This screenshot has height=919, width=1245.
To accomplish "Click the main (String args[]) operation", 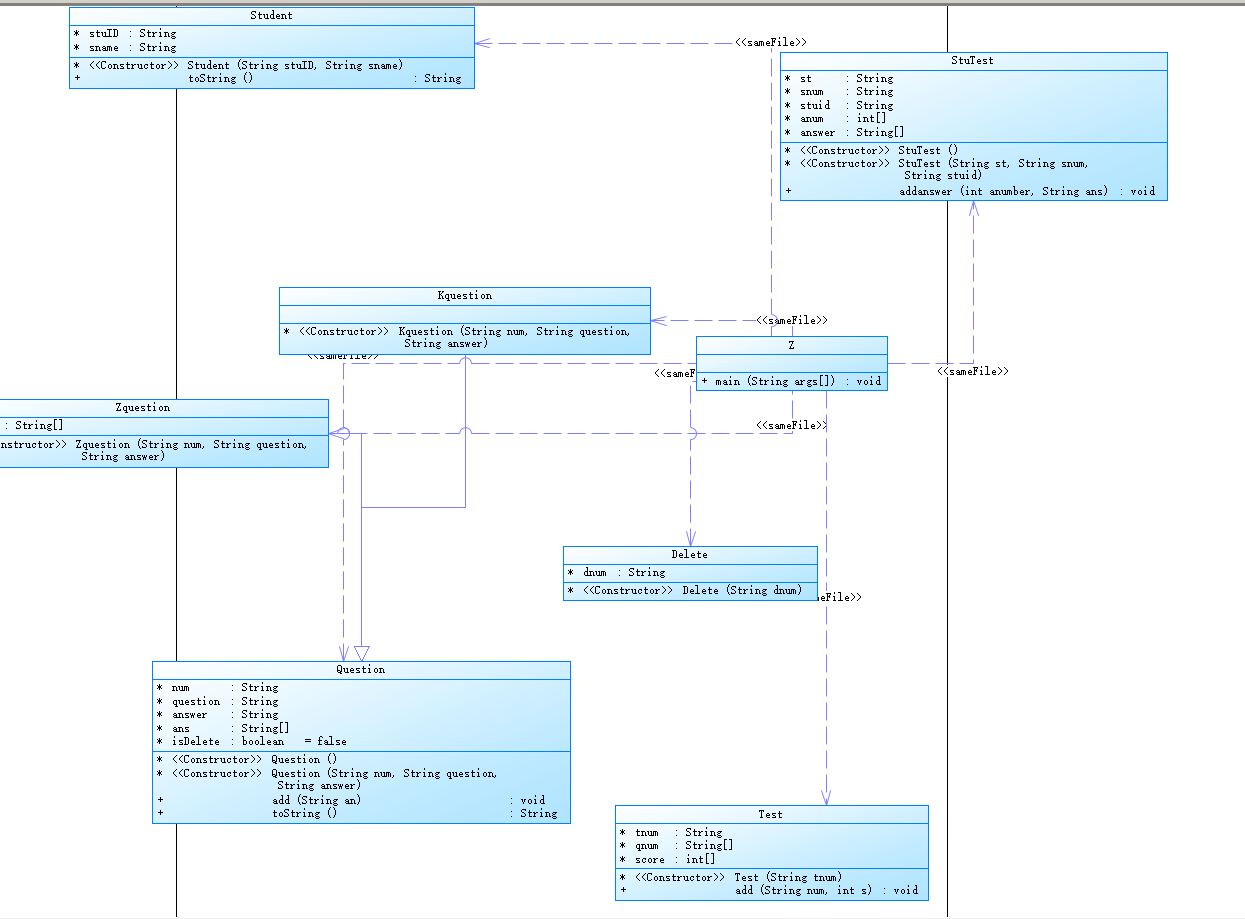I will pyautogui.click(x=791, y=381).
